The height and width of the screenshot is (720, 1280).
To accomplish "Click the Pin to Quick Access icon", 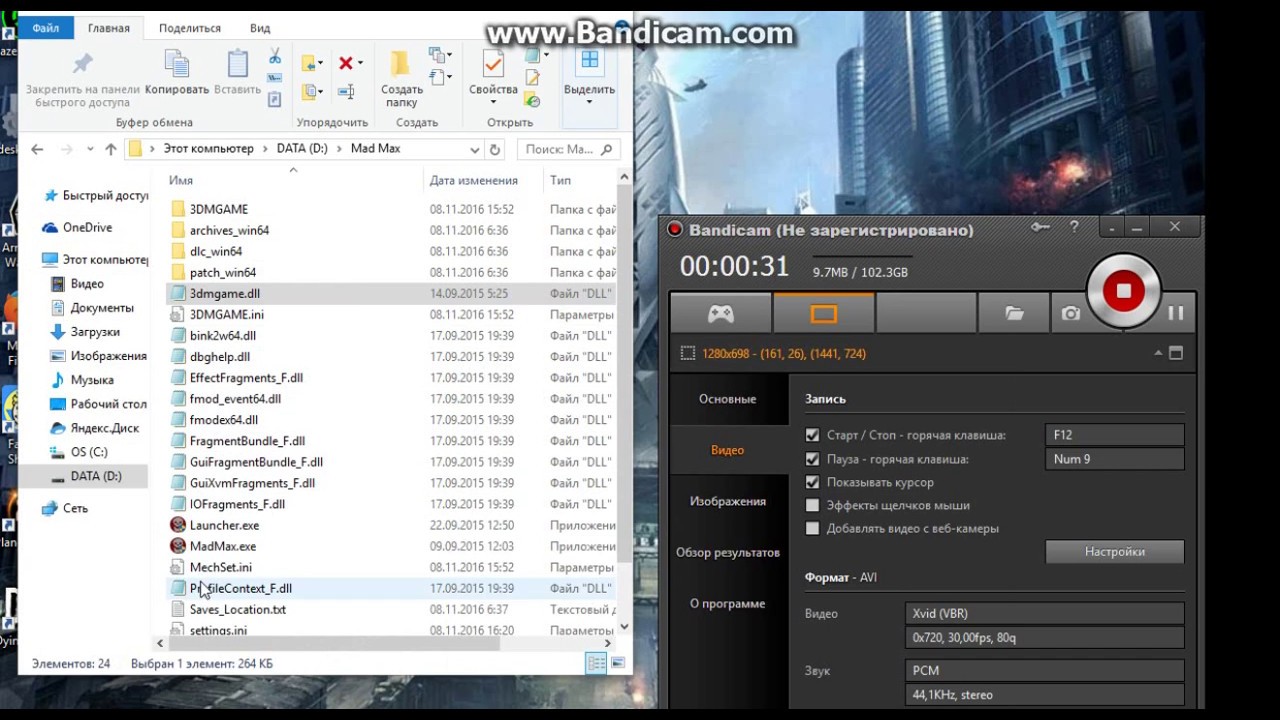I will click(x=82, y=64).
